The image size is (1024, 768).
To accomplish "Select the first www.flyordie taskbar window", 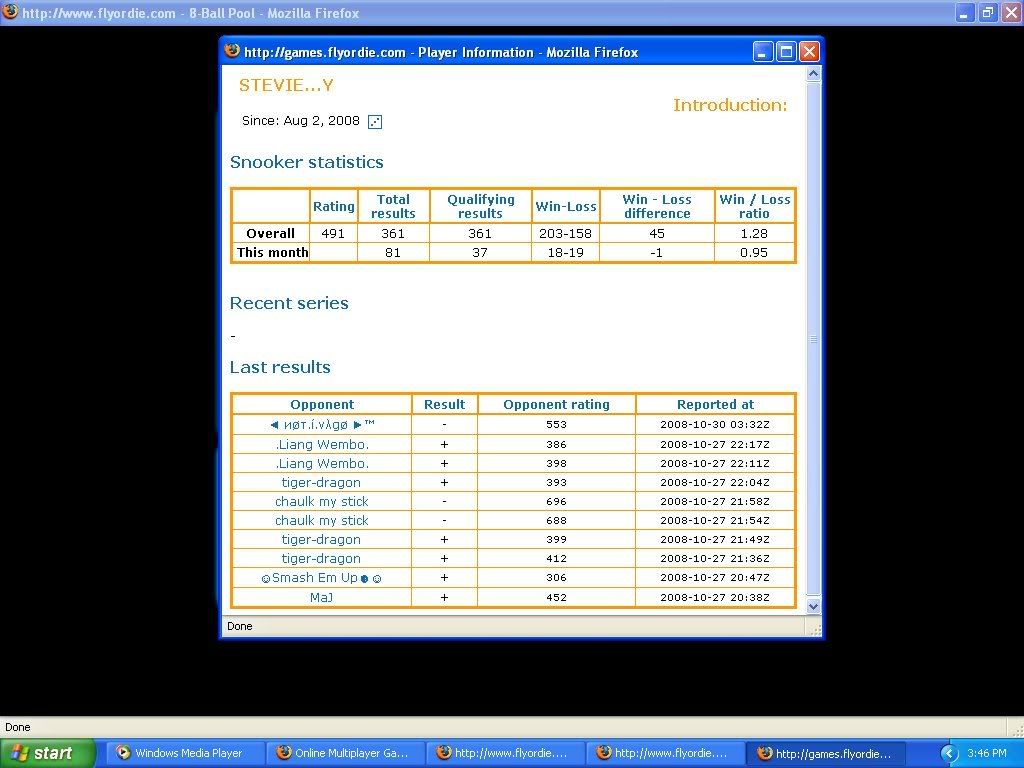I will click(x=503, y=753).
